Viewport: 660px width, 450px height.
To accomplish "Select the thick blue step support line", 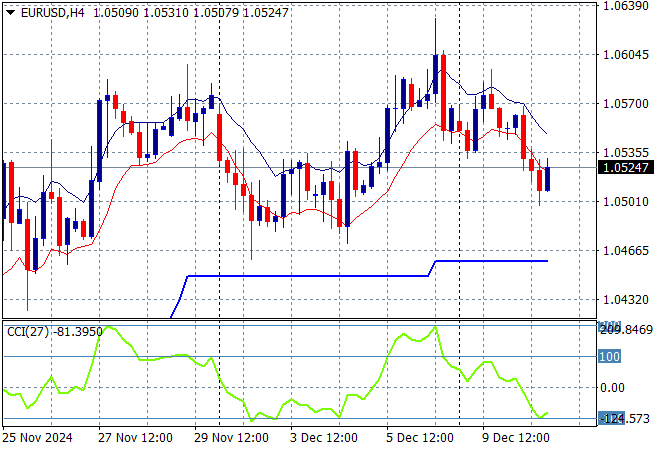I will click(x=300, y=276).
